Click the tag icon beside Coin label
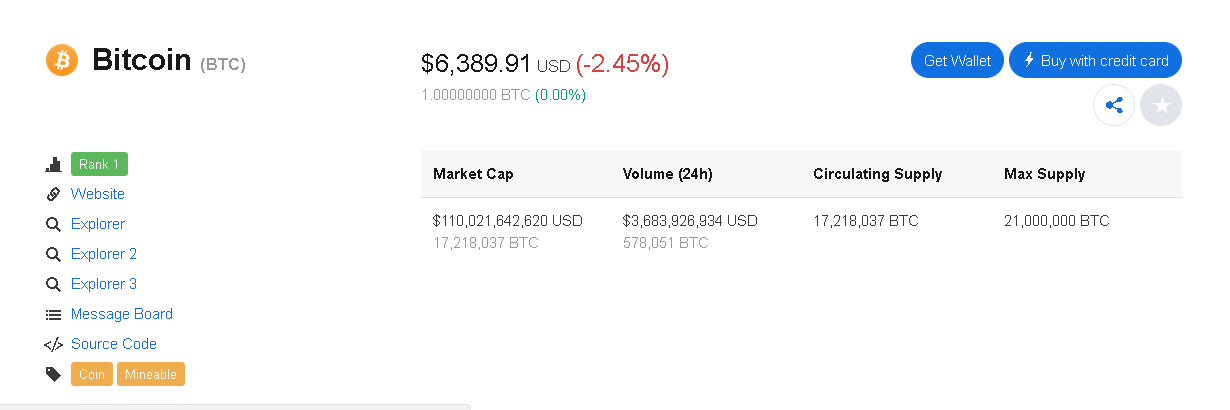1230x410 pixels. point(54,374)
